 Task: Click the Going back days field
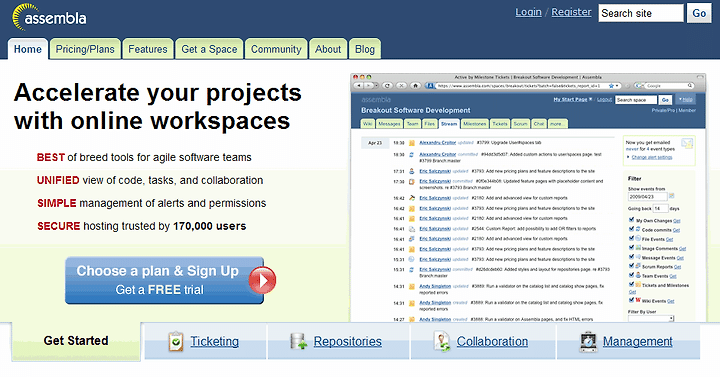[660, 208]
